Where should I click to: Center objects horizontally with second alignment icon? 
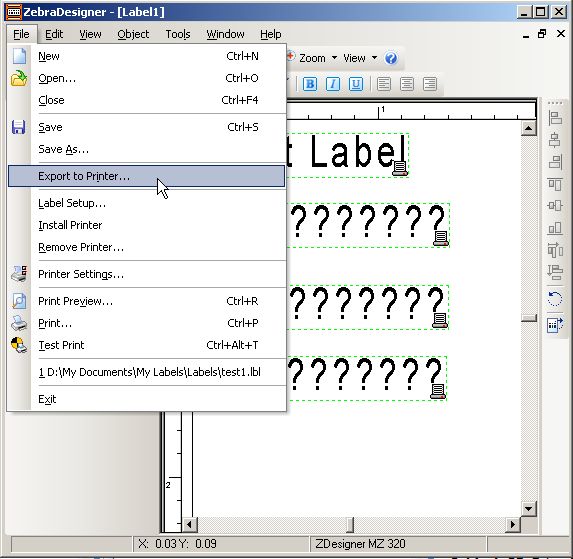(x=555, y=140)
